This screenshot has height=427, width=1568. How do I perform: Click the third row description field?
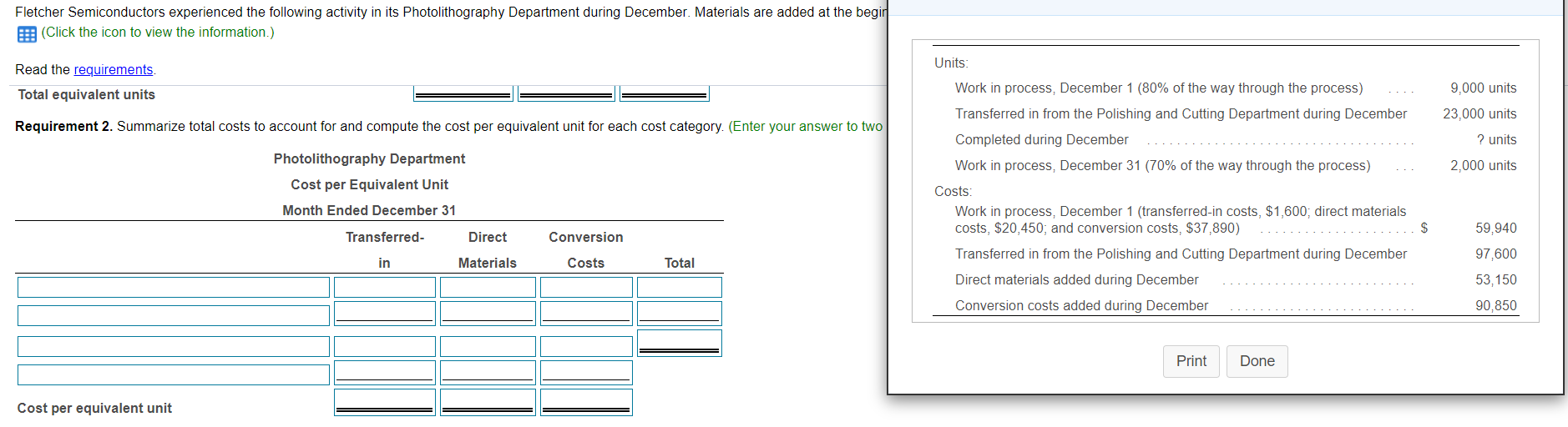click(174, 346)
